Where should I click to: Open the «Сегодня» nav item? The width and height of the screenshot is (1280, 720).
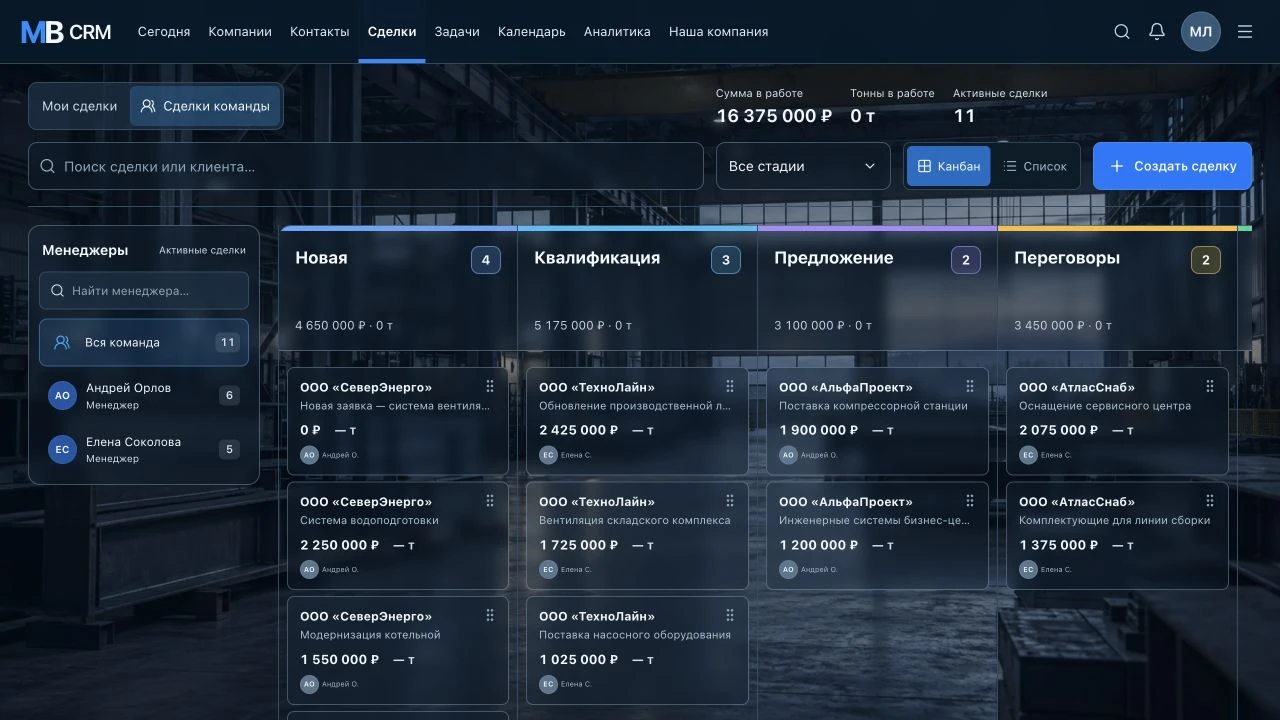pos(164,32)
